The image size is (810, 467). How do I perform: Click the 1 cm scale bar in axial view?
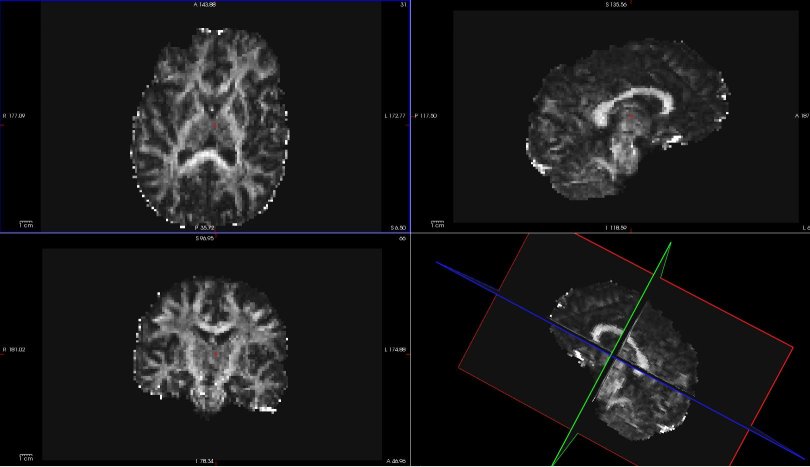pos(26,224)
